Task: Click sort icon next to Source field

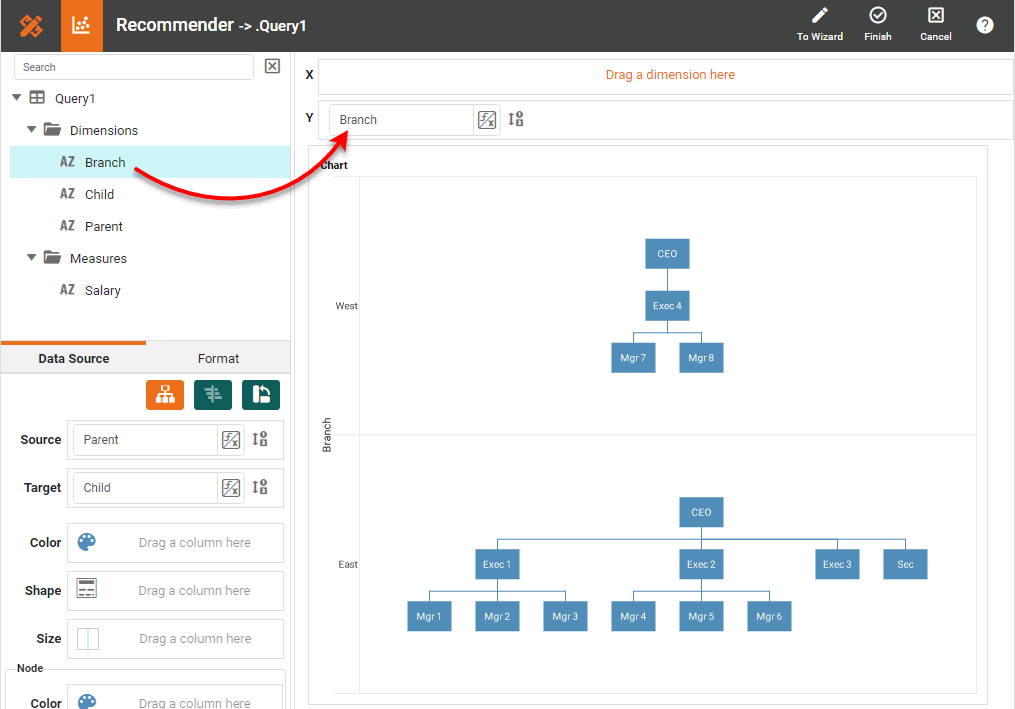Action: (260, 439)
